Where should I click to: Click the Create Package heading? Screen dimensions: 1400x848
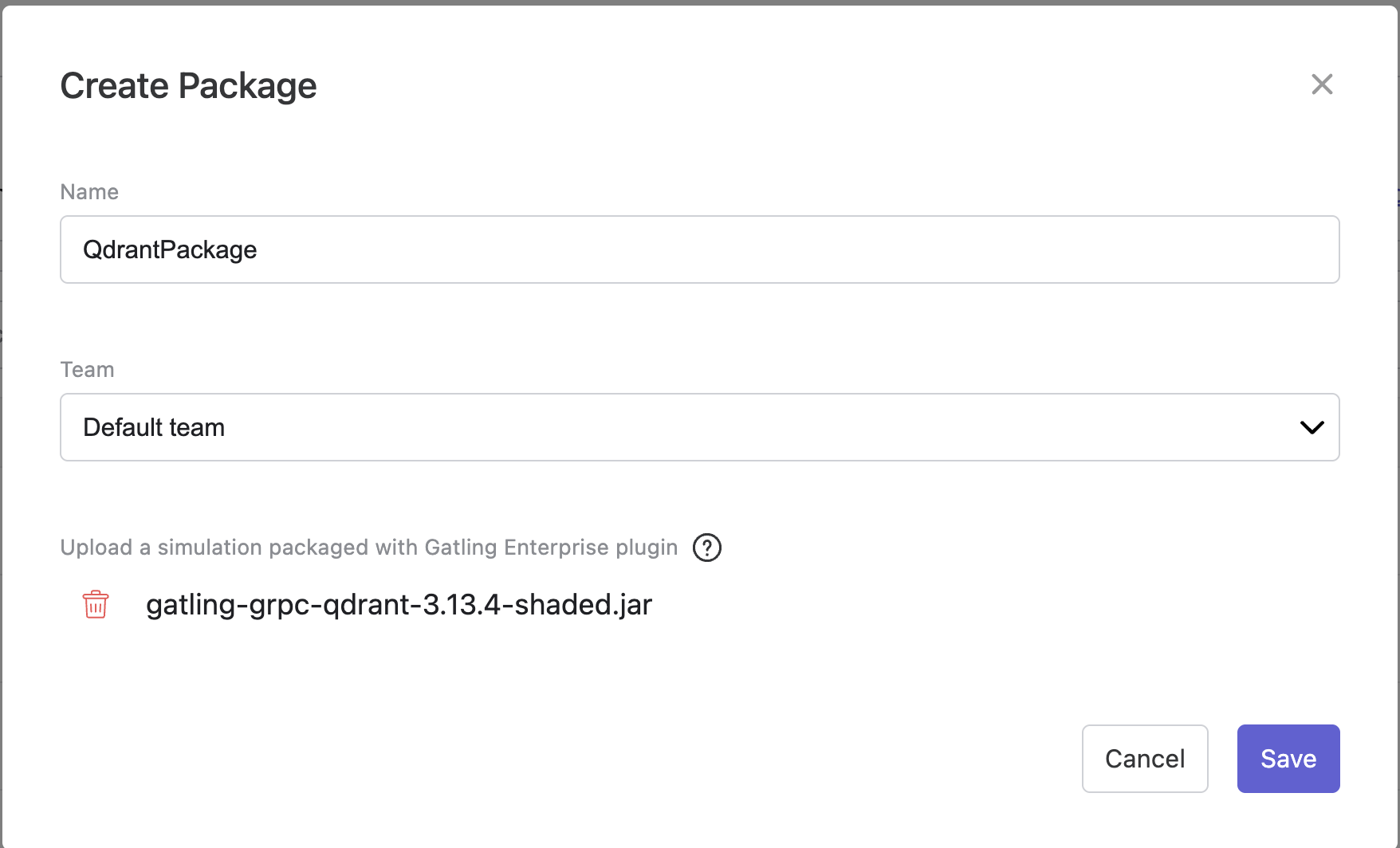coord(189,86)
